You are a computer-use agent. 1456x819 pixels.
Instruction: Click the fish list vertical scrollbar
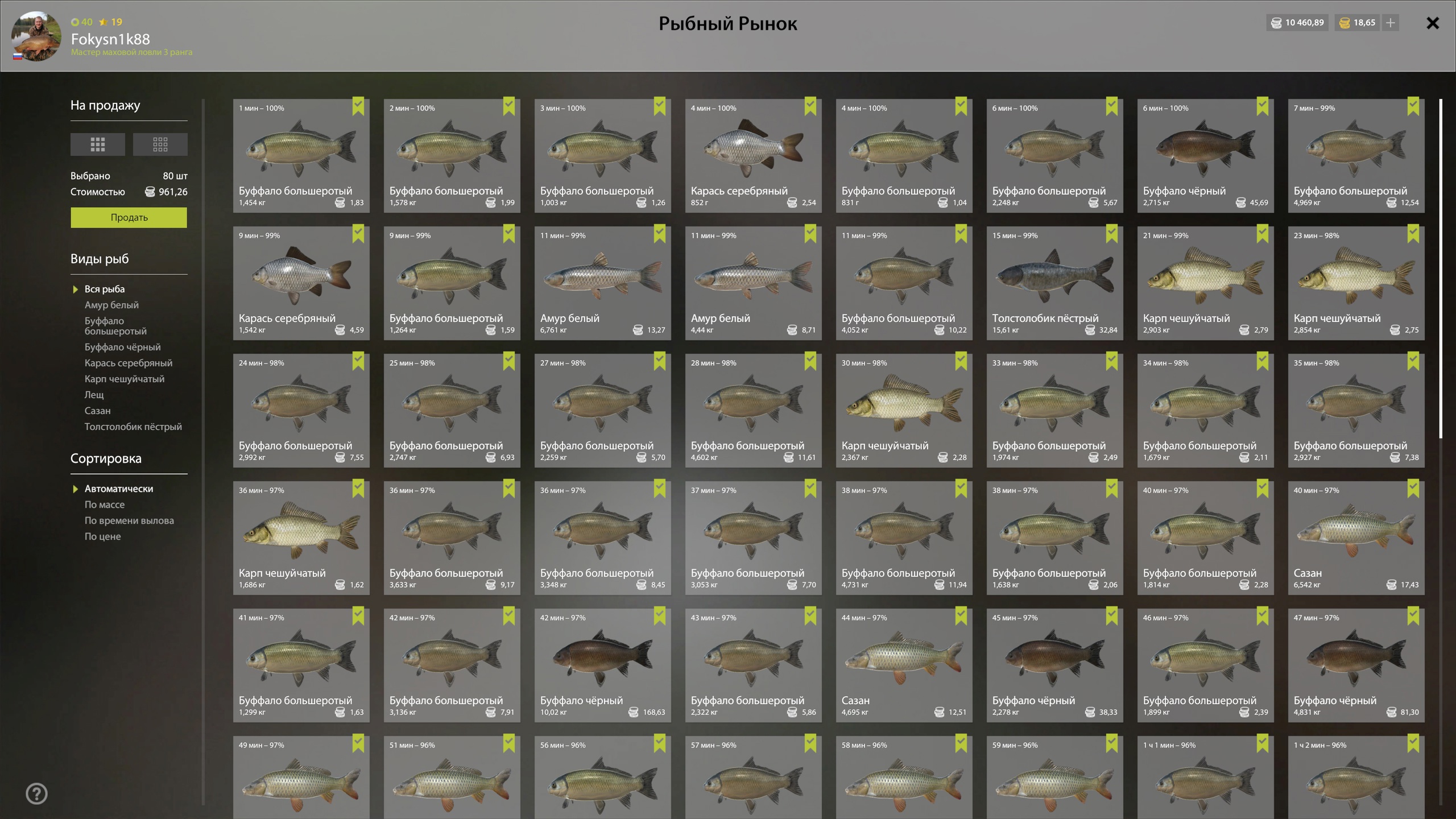coord(1441,269)
